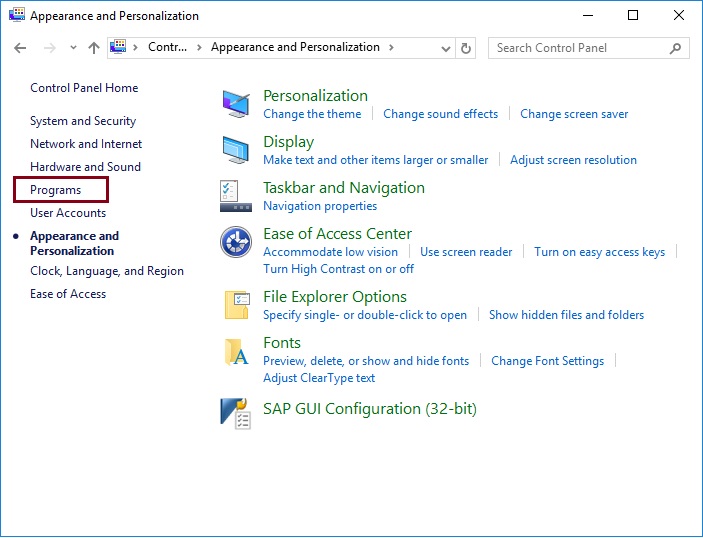Click Change Font Settings
The height and width of the screenshot is (538, 703).
(547, 361)
